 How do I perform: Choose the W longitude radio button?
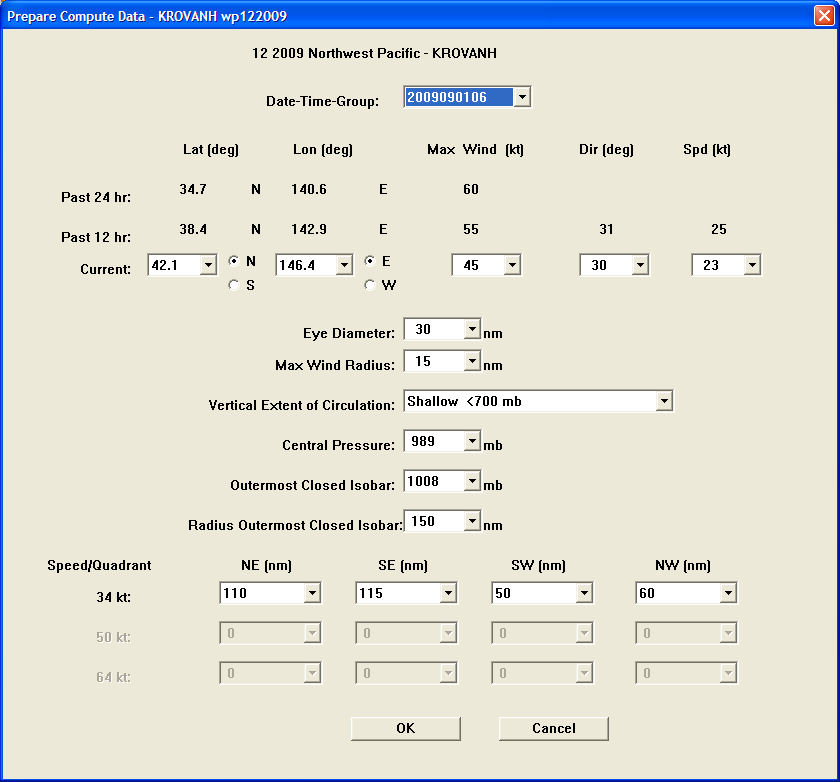[x=369, y=284]
